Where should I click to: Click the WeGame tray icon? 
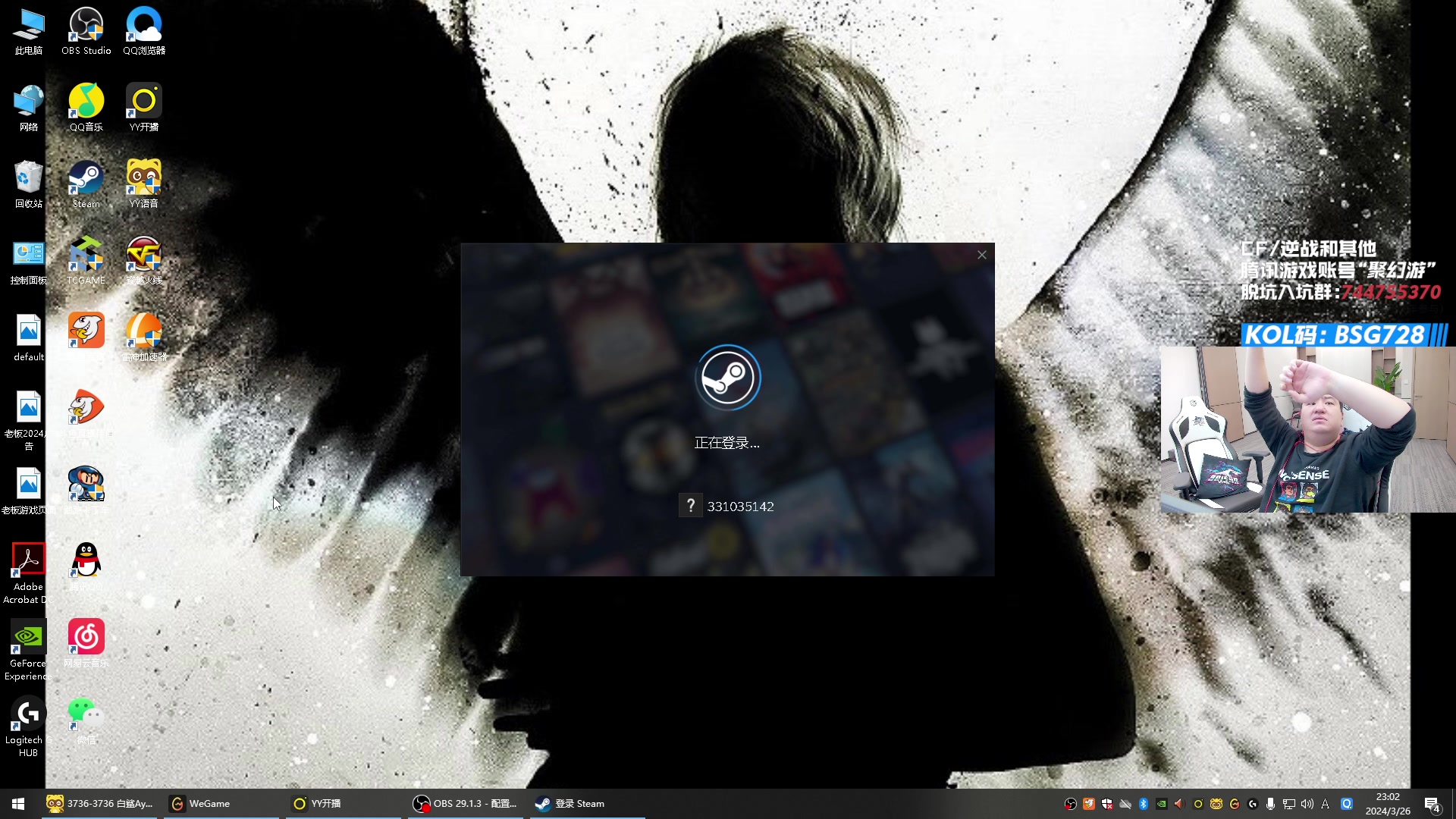(1235, 804)
